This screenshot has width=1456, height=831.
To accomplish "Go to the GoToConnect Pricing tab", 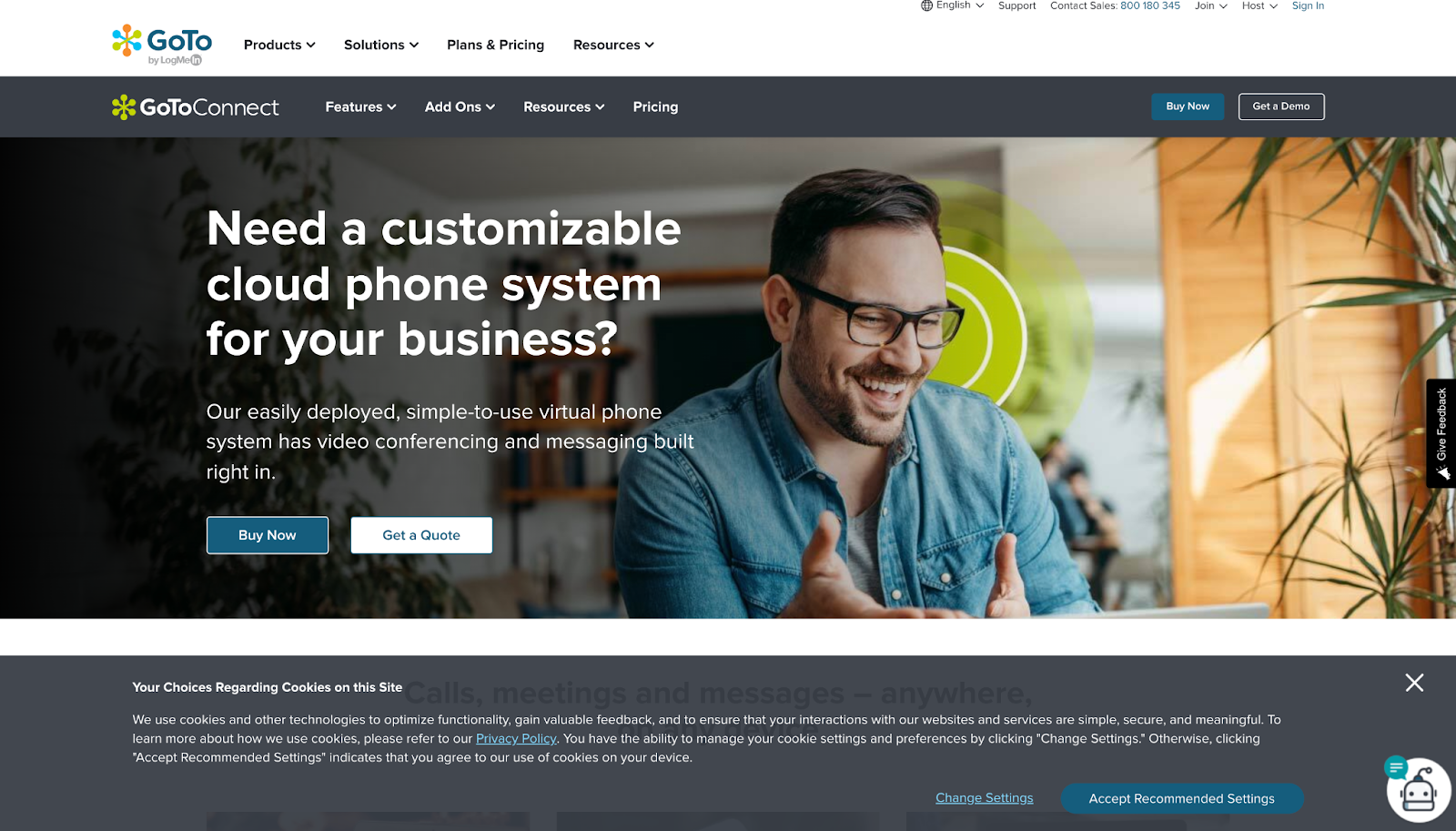I will [x=655, y=106].
